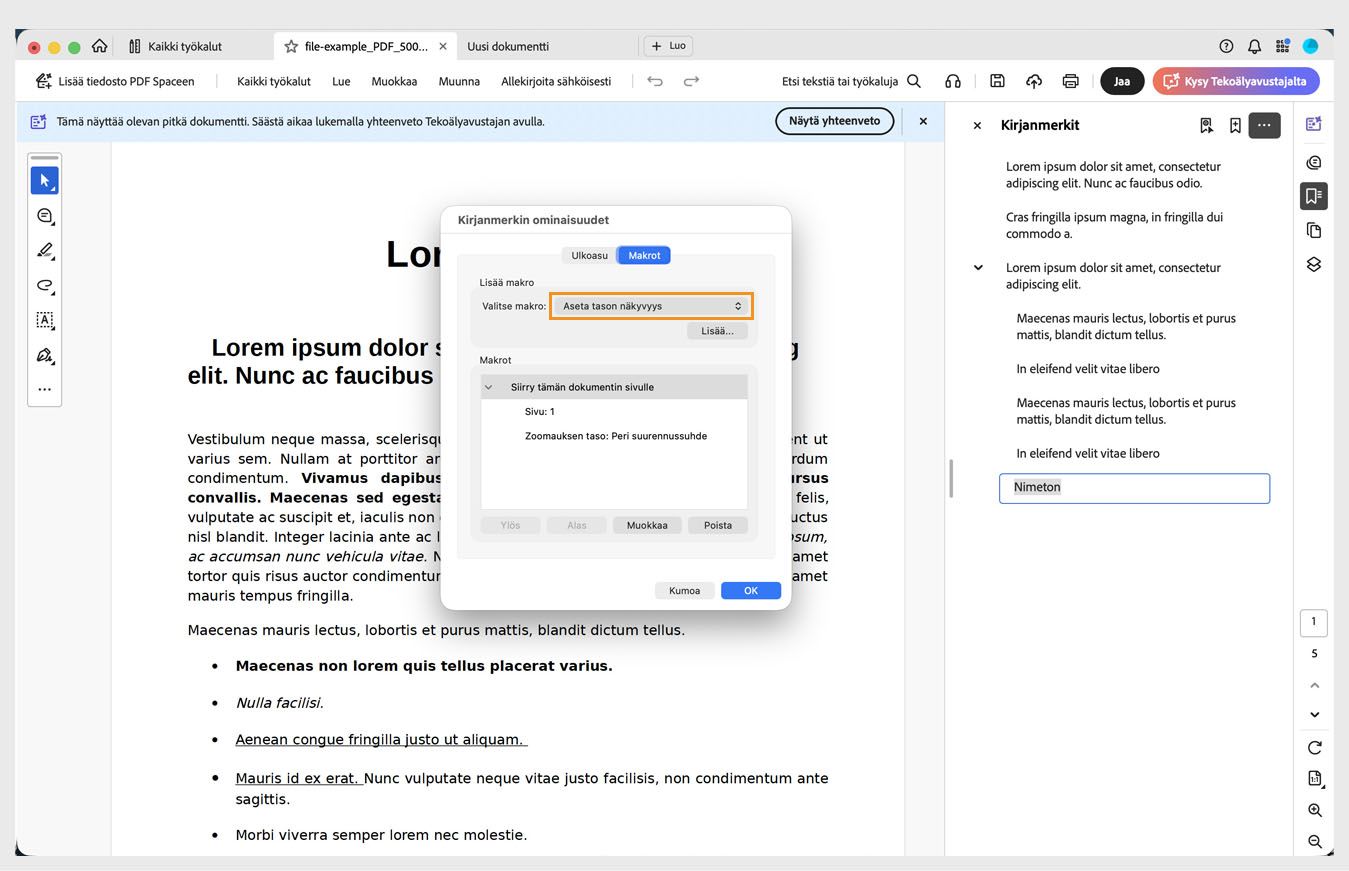Undo the last action

coord(655,81)
